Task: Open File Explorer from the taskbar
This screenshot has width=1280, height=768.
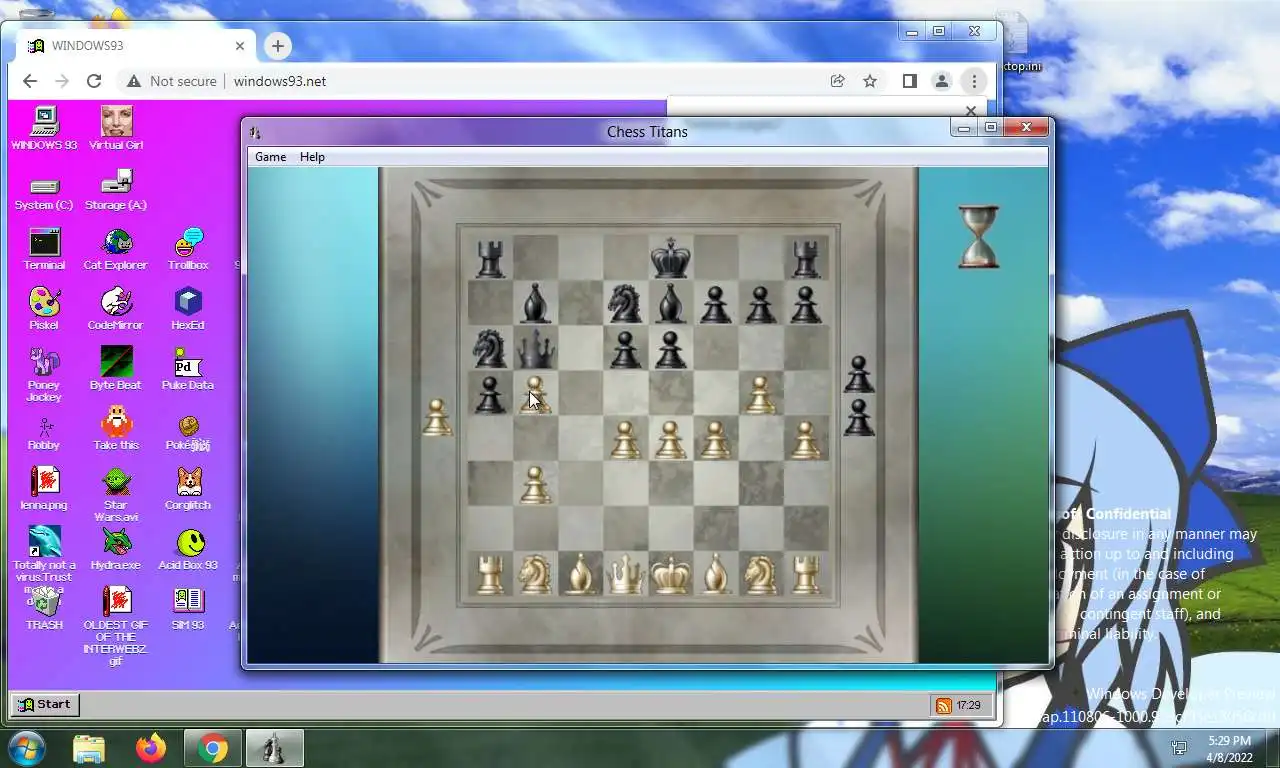Action: [x=89, y=748]
